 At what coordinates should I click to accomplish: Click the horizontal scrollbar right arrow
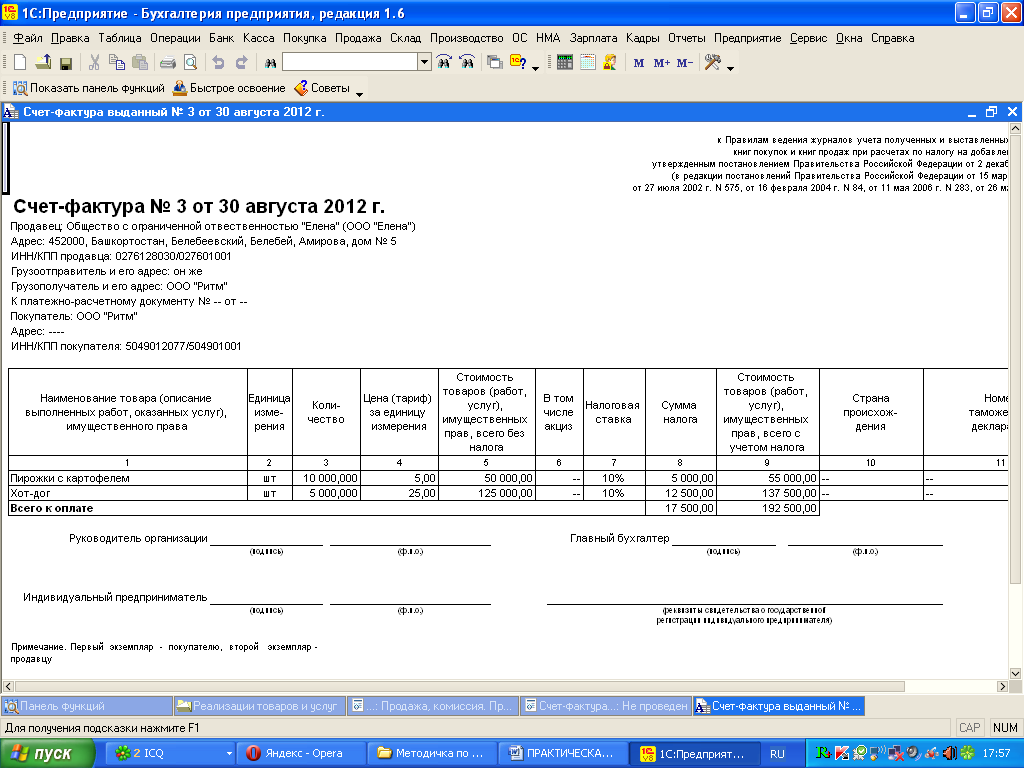click(1002, 686)
